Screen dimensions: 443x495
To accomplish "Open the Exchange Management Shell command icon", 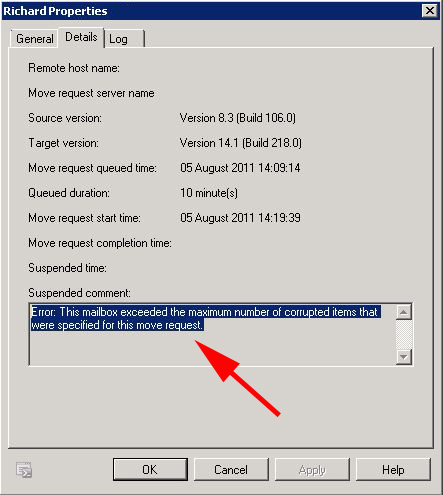I will tap(24, 470).
